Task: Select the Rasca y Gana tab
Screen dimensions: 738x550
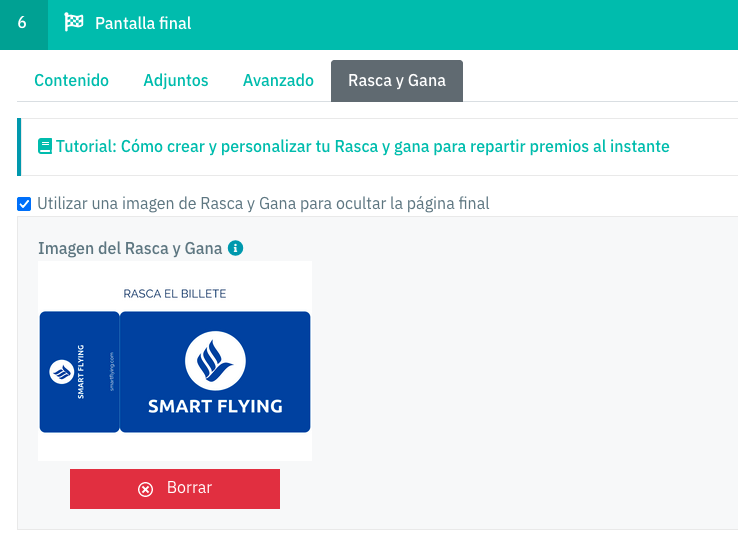Action: pos(397,80)
